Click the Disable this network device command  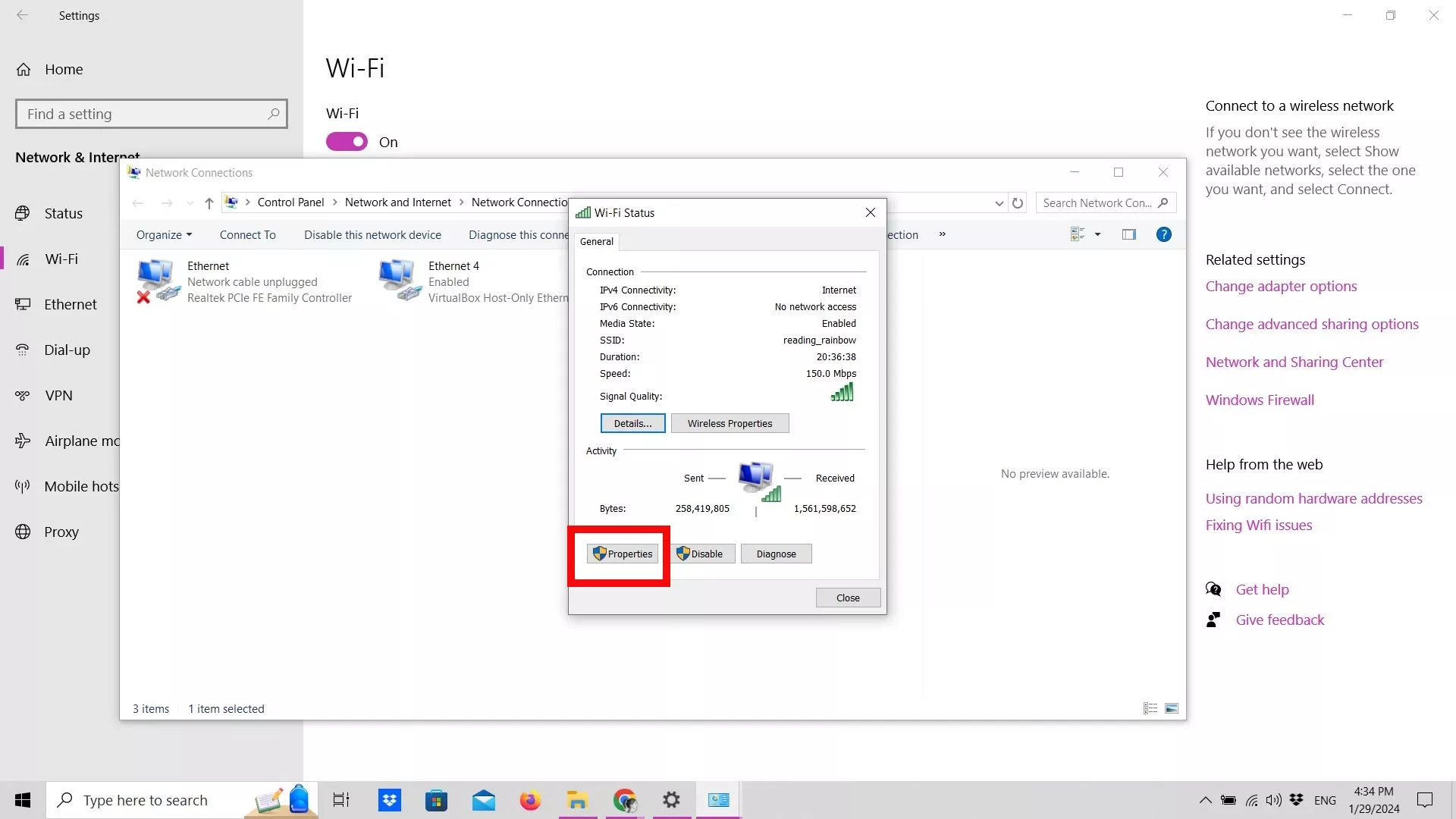point(372,235)
